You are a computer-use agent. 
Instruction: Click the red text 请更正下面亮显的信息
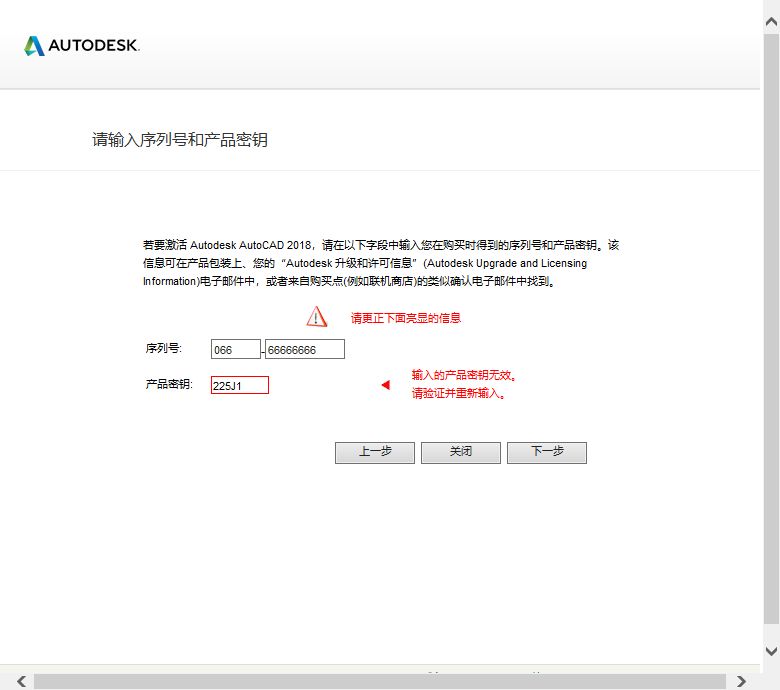point(406,318)
